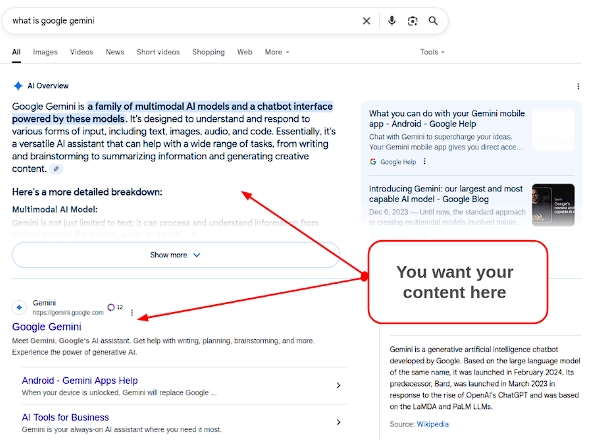The height and width of the screenshot is (444, 605).
Task: Open three-dot menu next to gemini.google.com result
Action: tap(132, 312)
